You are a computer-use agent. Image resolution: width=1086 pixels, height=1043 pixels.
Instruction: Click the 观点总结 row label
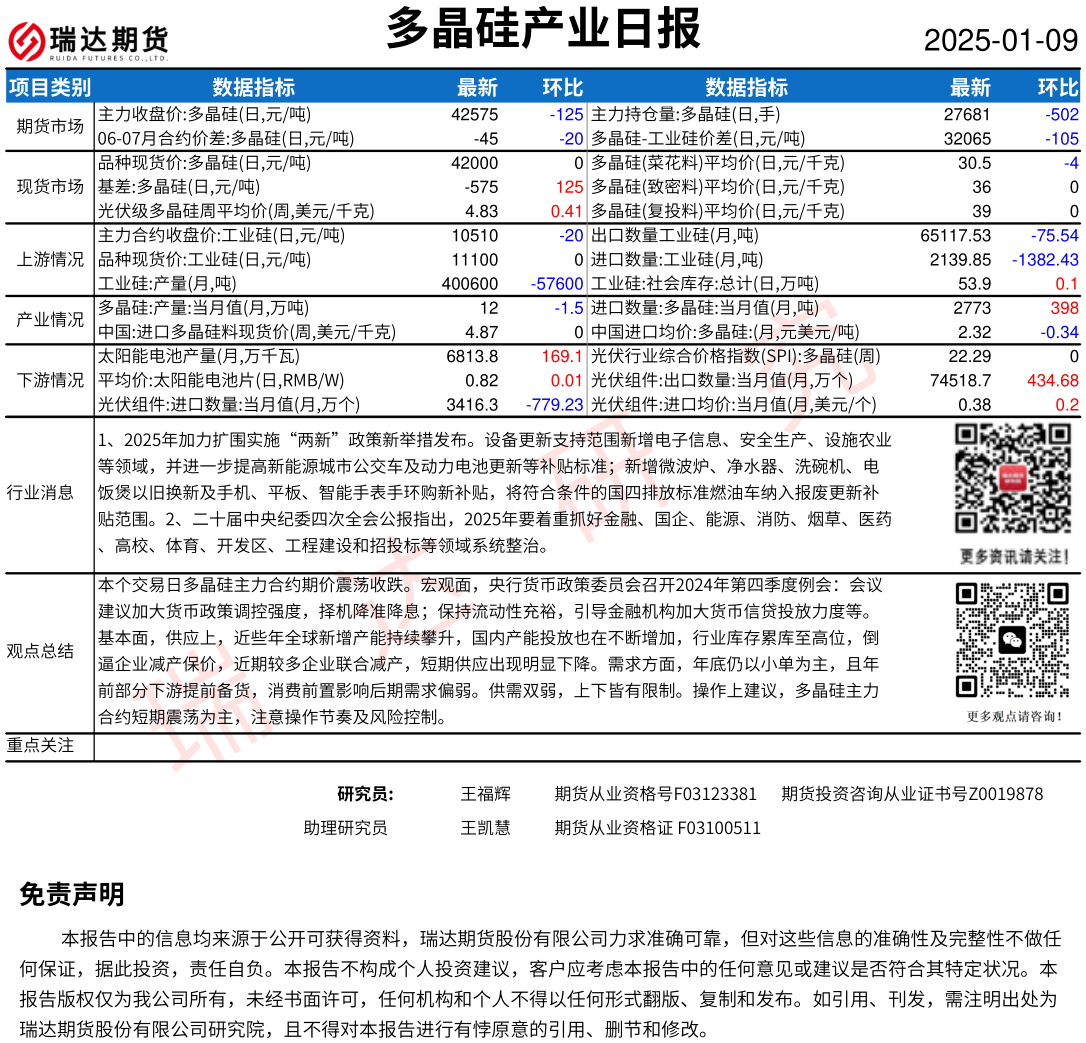click(40, 652)
